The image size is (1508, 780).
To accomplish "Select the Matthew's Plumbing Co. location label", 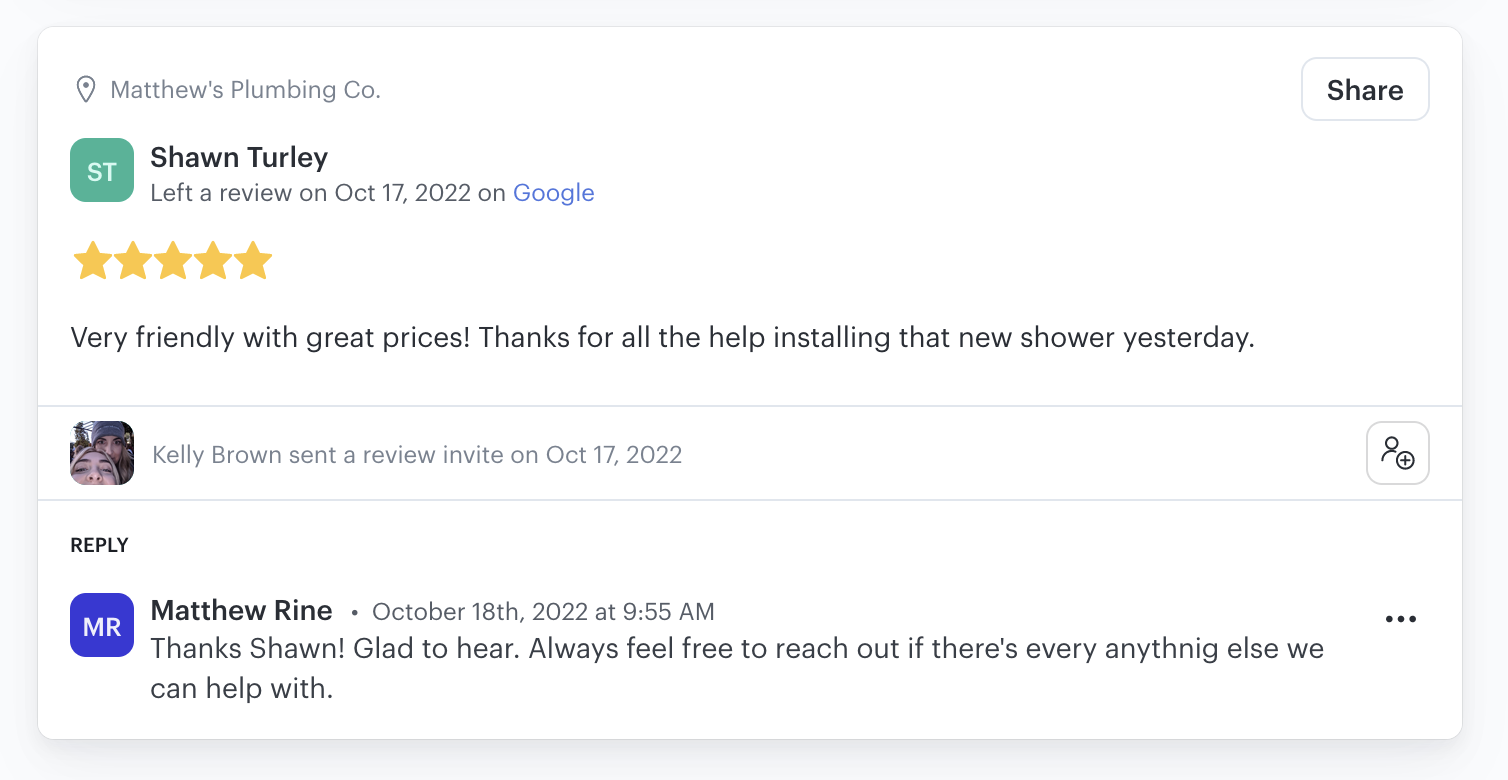I will [x=246, y=90].
